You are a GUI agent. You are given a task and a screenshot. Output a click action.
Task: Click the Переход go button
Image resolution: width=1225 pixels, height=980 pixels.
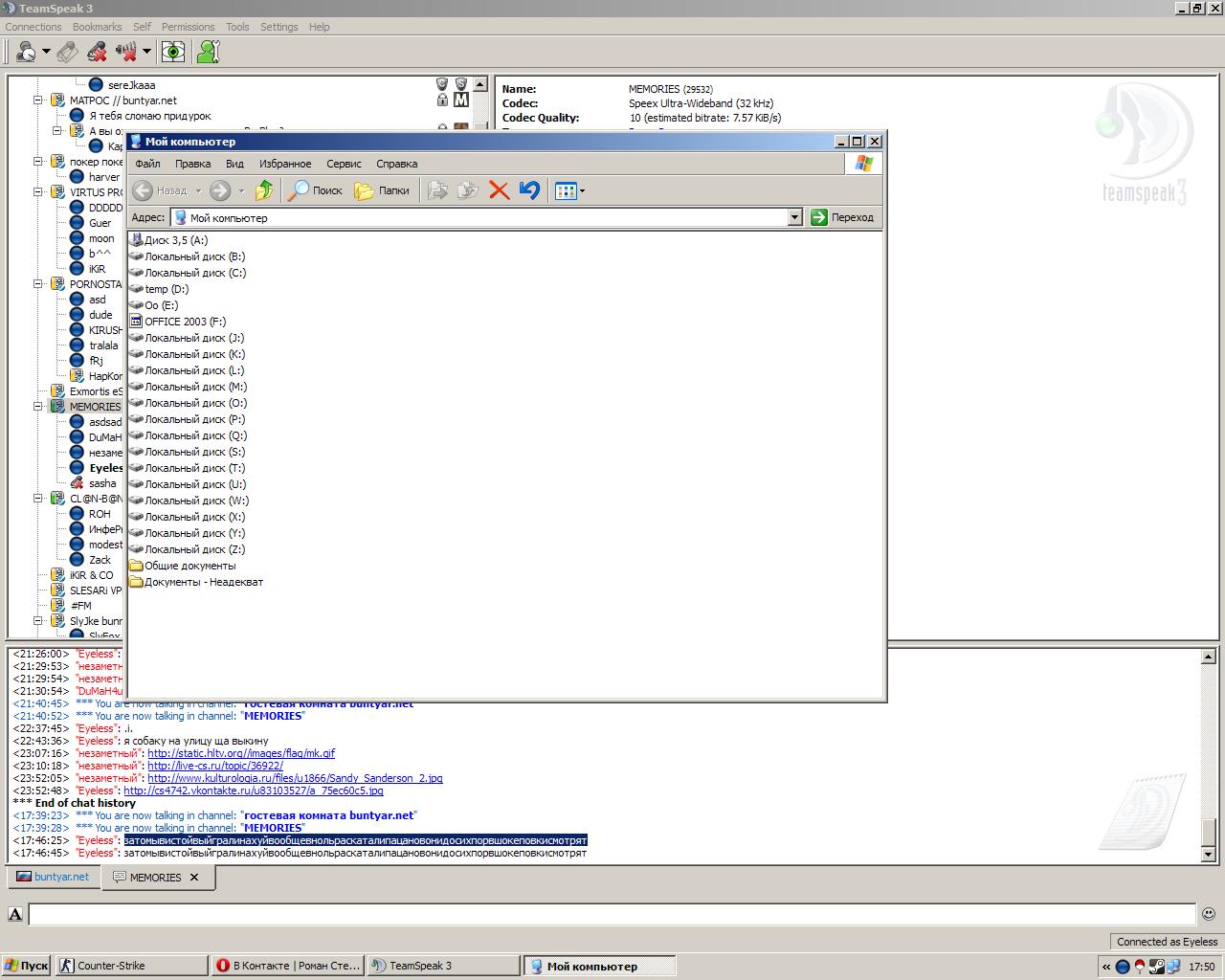pos(842,217)
